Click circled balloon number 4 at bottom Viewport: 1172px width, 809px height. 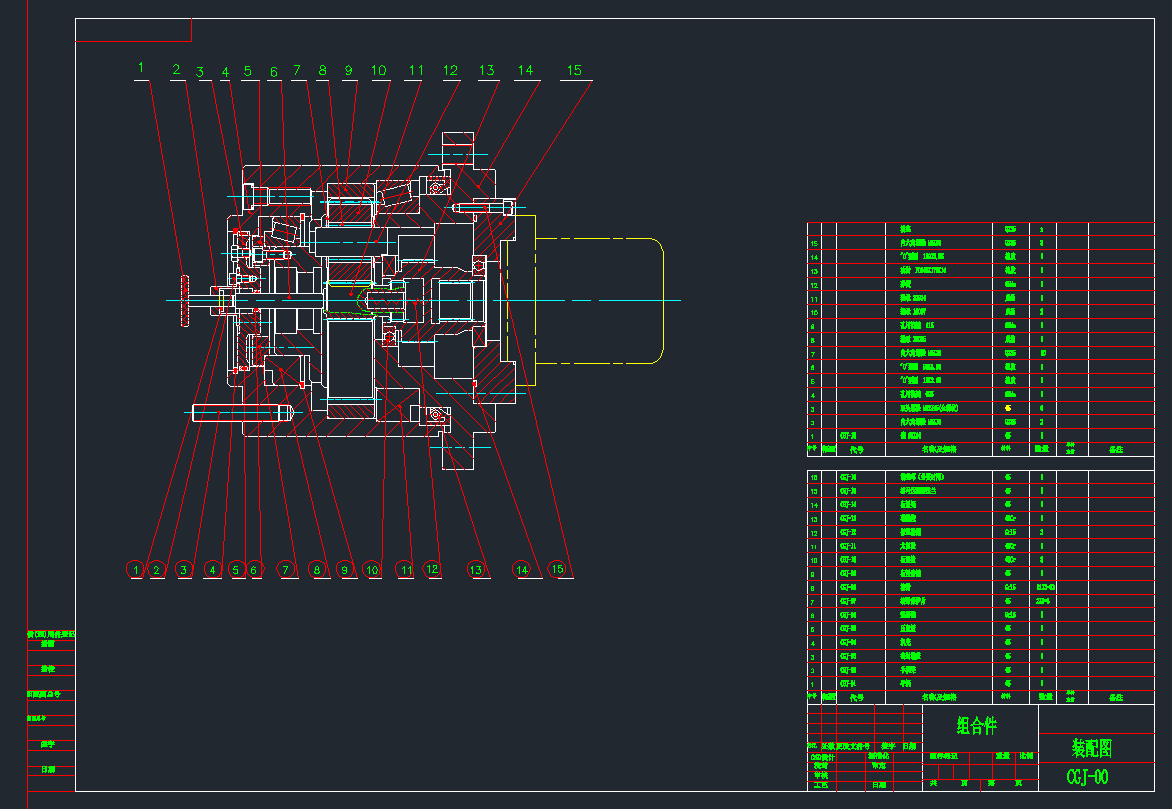pyautogui.click(x=212, y=570)
